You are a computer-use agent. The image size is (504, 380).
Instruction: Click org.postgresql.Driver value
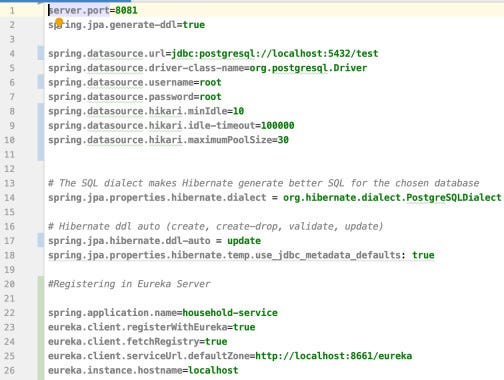pos(308,68)
